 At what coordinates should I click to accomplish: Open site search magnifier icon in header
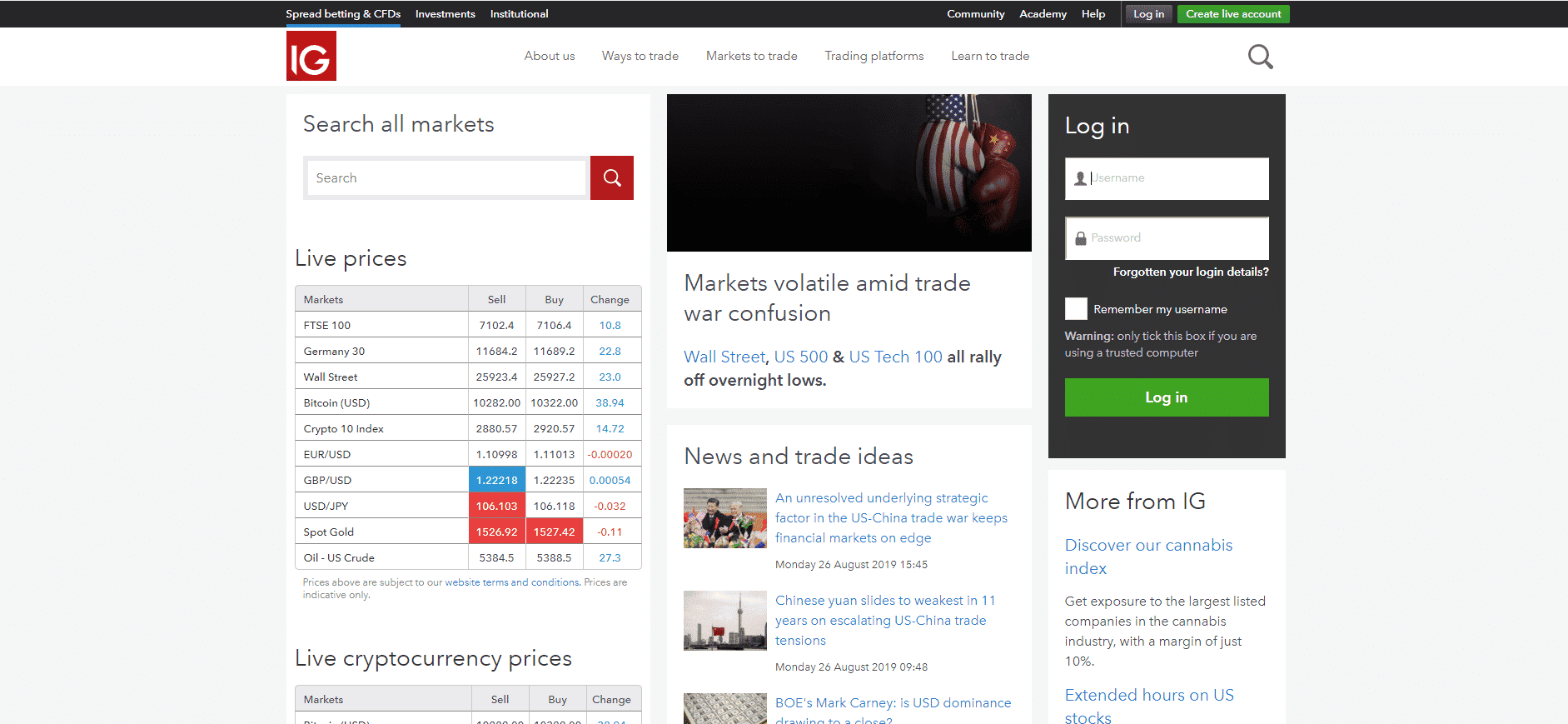[1260, 57]
